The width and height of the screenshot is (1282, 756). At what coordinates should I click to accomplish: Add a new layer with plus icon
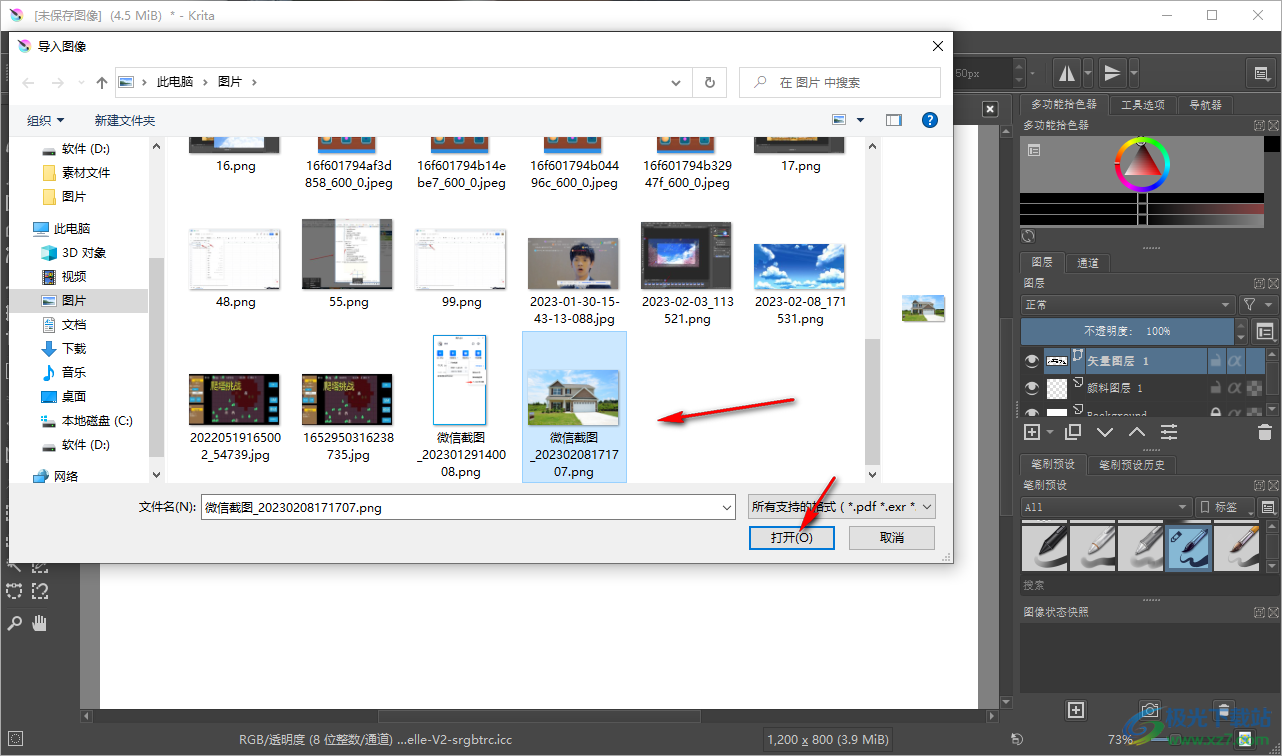1032,432
